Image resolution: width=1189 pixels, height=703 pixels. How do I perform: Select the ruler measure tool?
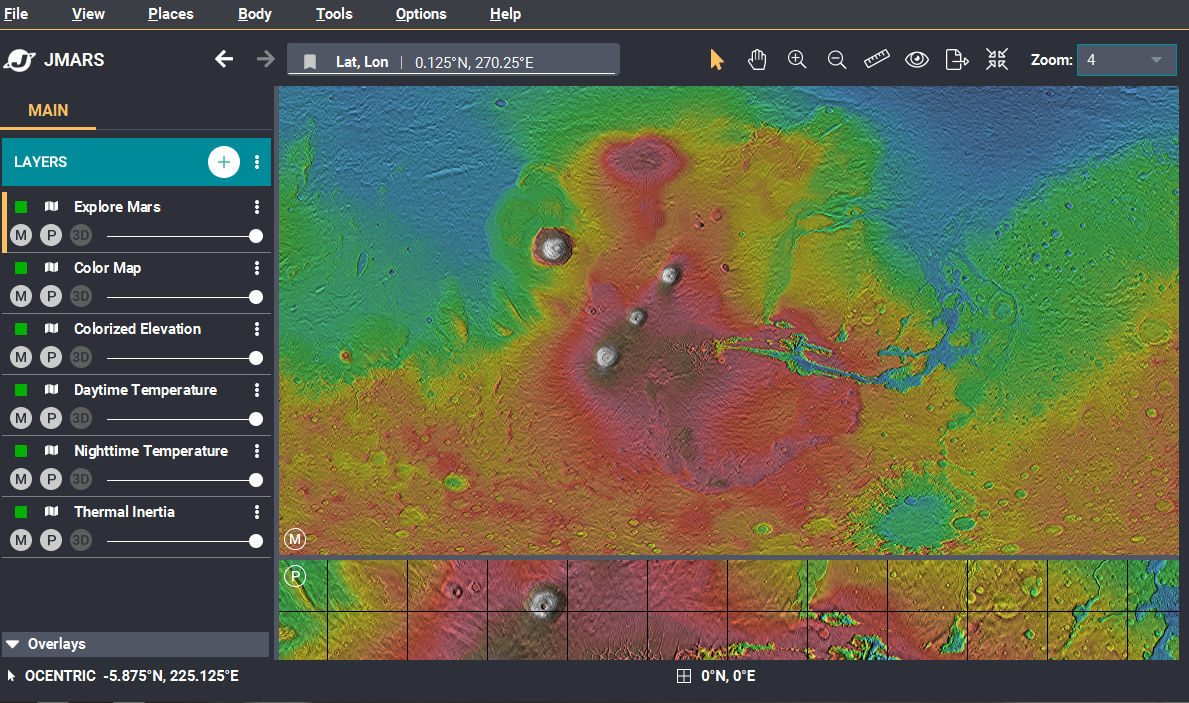(x=877, y=60)
